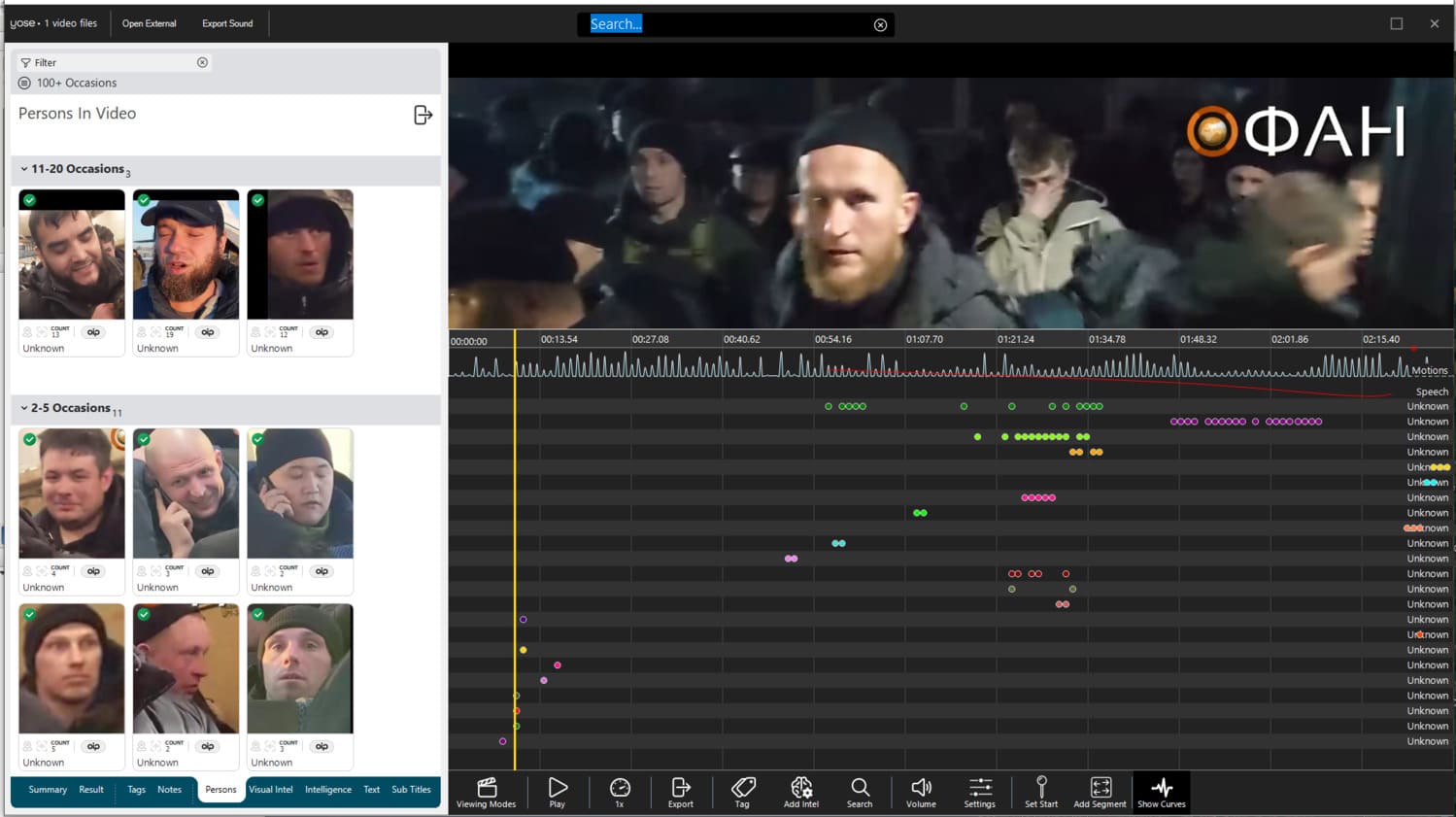1456x817 pixels.
Task: Click the Open External button
Action: tap(149, 23)
